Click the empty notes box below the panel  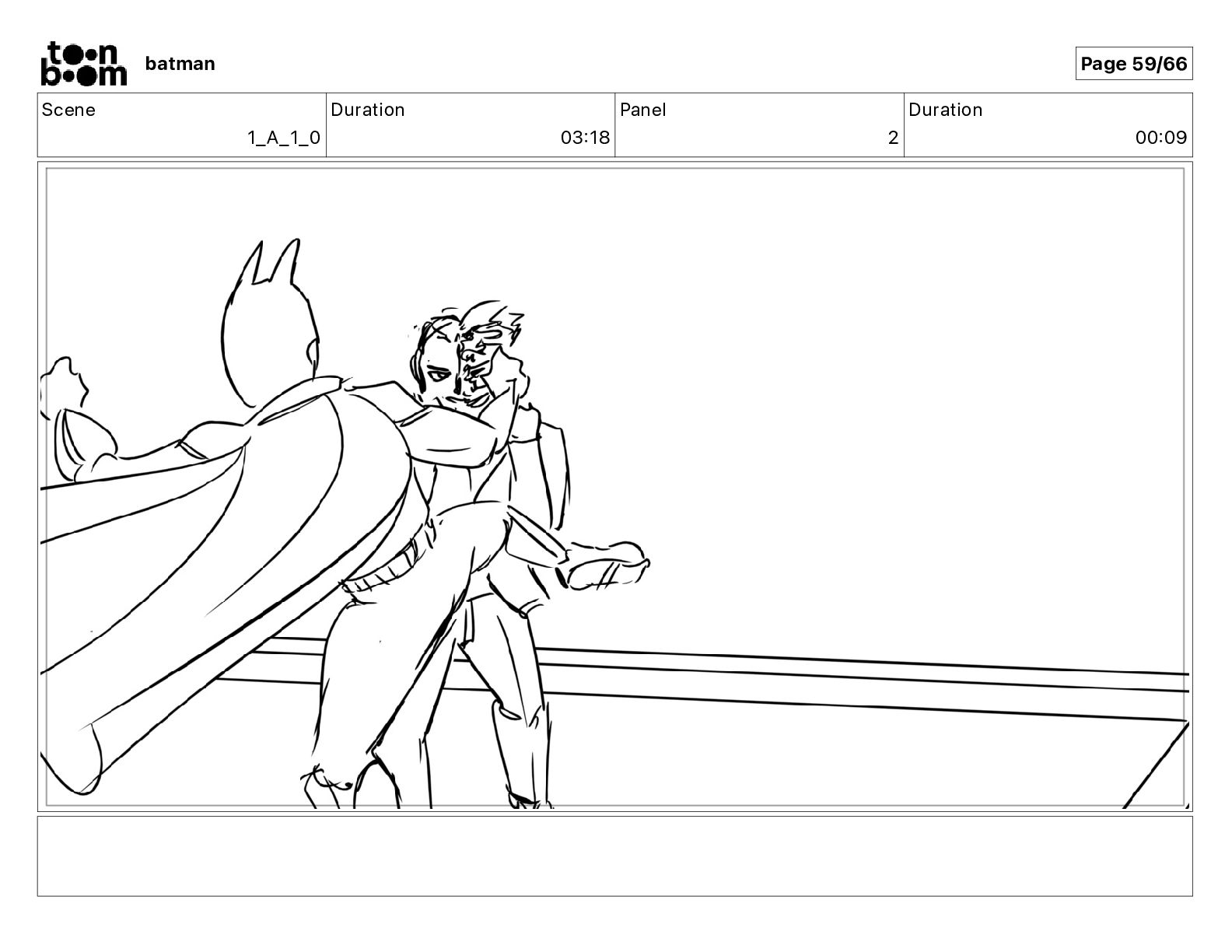pos(614,856)
